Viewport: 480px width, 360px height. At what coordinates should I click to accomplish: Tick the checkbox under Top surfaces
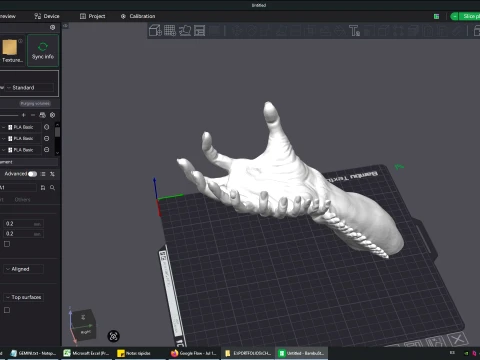[x=7, y=310]
